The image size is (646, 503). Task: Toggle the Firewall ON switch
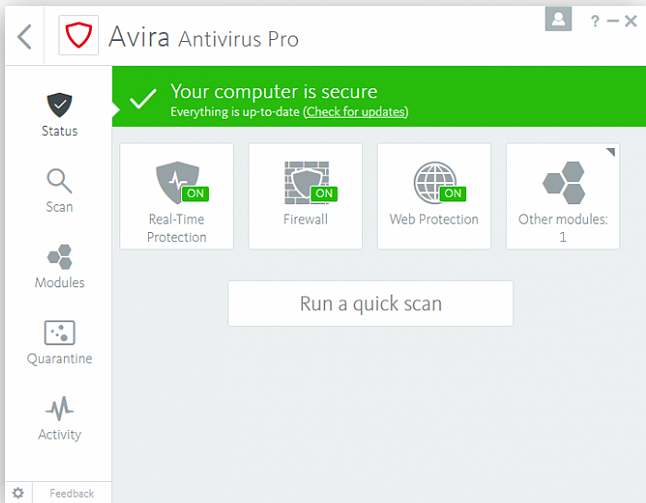(324, 193)
